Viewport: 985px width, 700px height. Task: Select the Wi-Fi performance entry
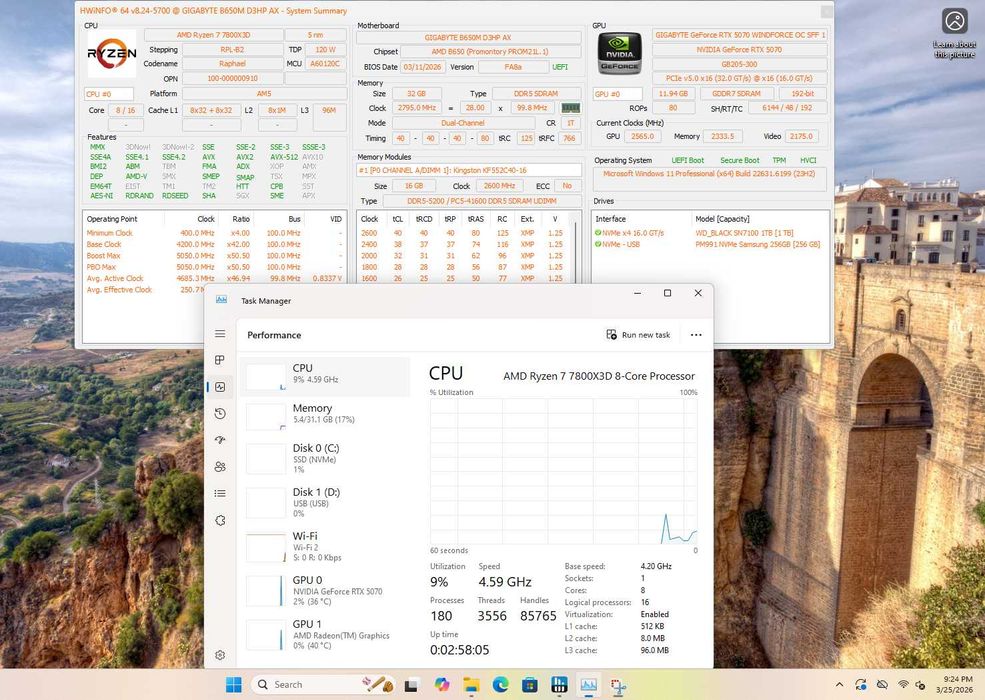click(325, 547)
